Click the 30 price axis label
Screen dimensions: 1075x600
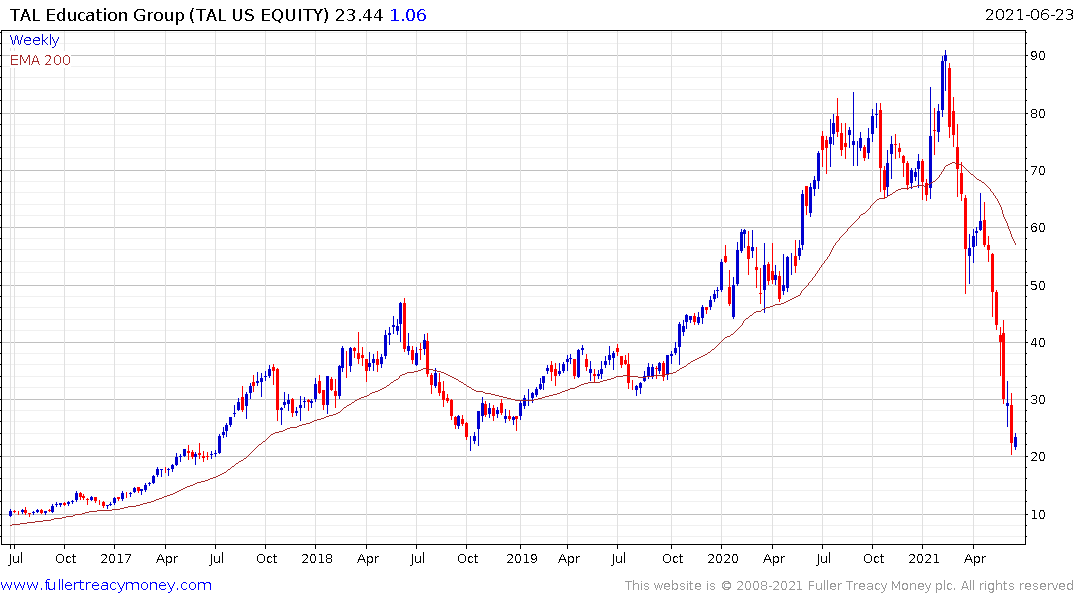pyautogui.click(x=1037, y=400)
